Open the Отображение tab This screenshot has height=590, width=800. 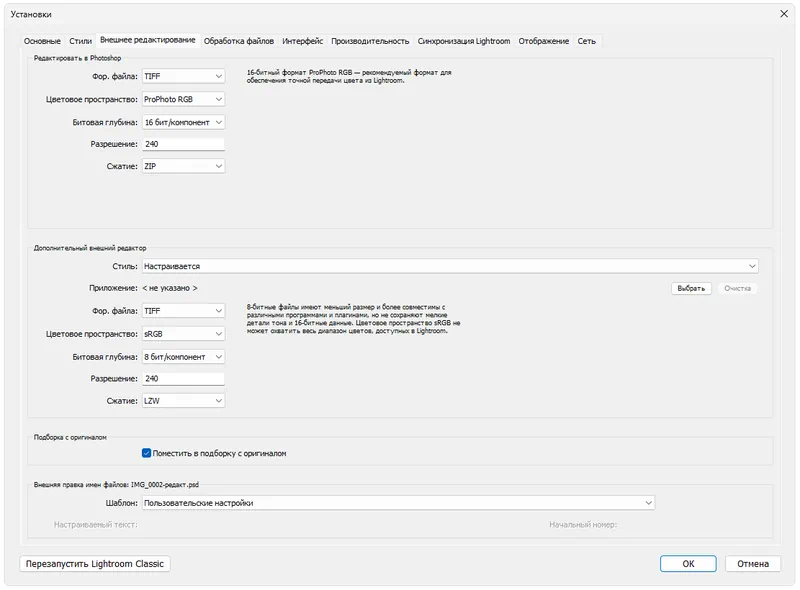click(543, 41)
